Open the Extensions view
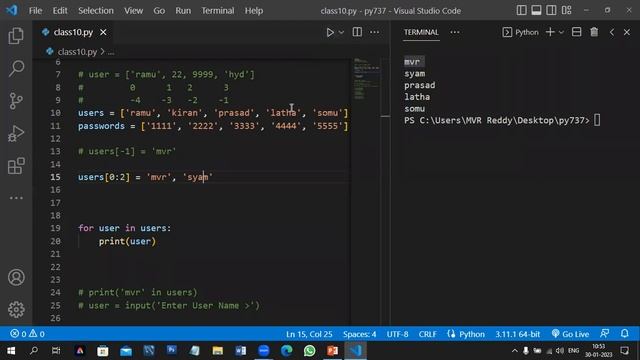The height and width of the screenshot is (360, 640). click(x=16, y=166)
